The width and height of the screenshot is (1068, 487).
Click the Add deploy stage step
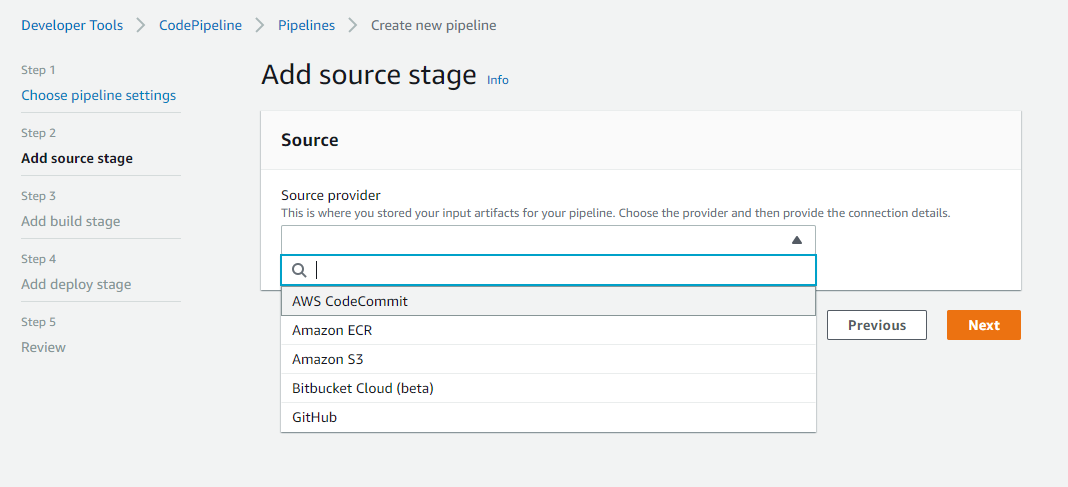(76, 284)
